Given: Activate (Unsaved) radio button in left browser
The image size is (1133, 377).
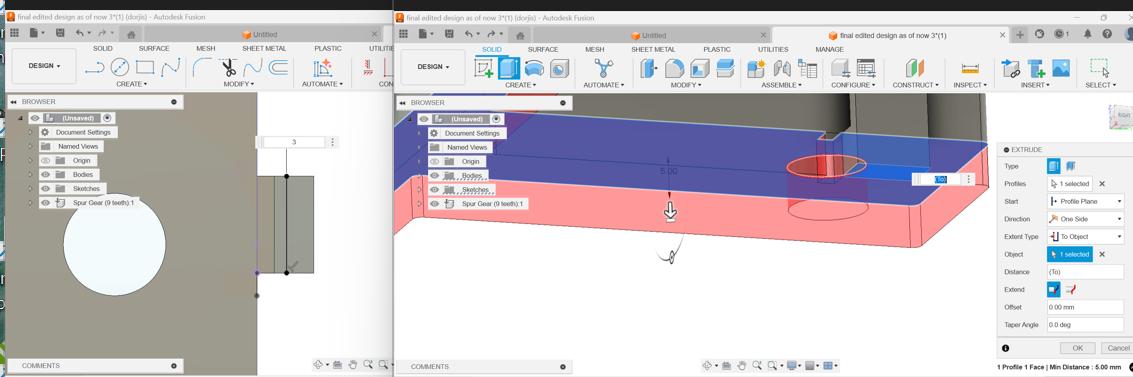Looking at the screenshot, I should [x=108, y=118].
